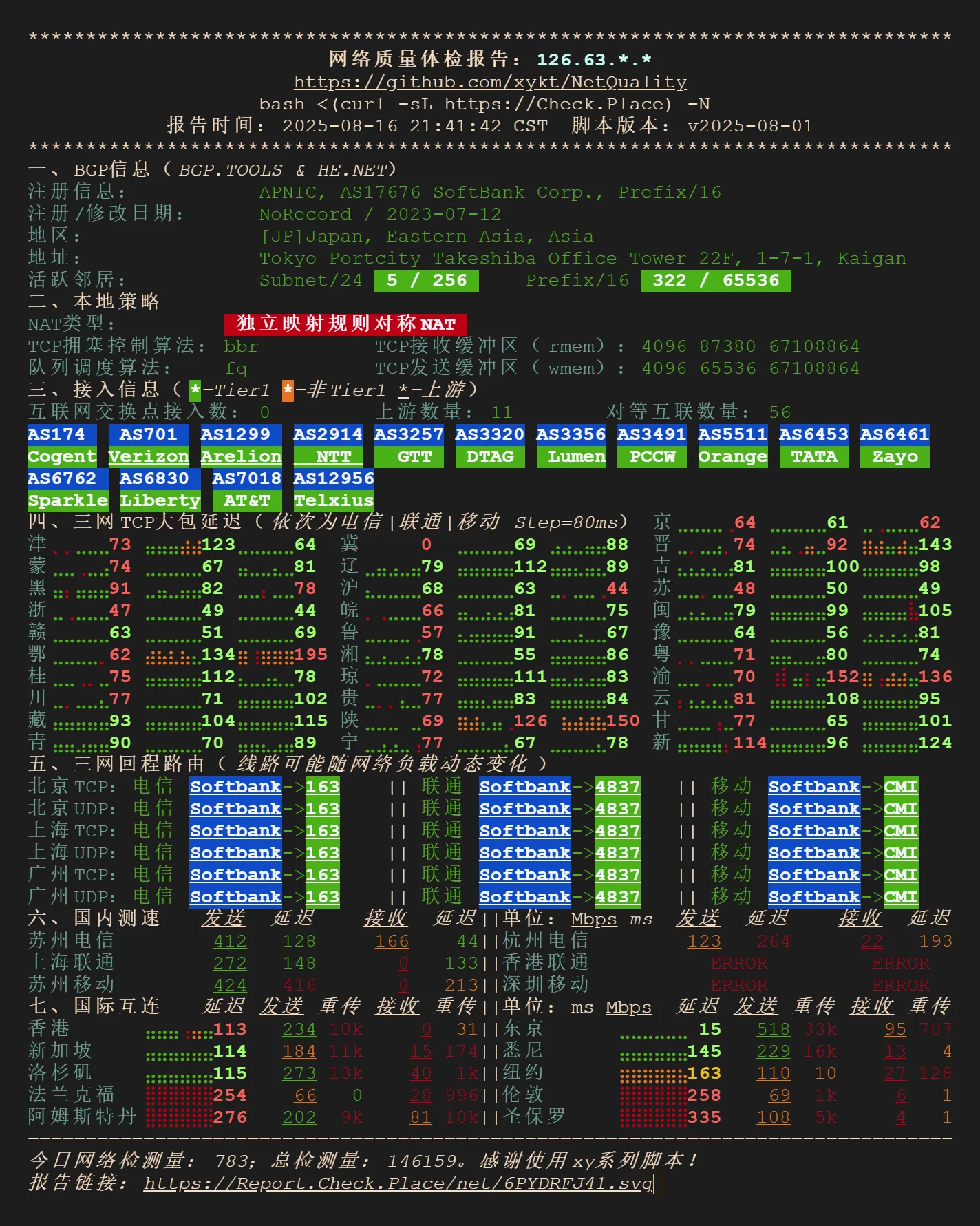This screenshot has width=980, height=1226.
Task: Click the 322 / 65536 Prefix/16 value
Action: (716, 280)
